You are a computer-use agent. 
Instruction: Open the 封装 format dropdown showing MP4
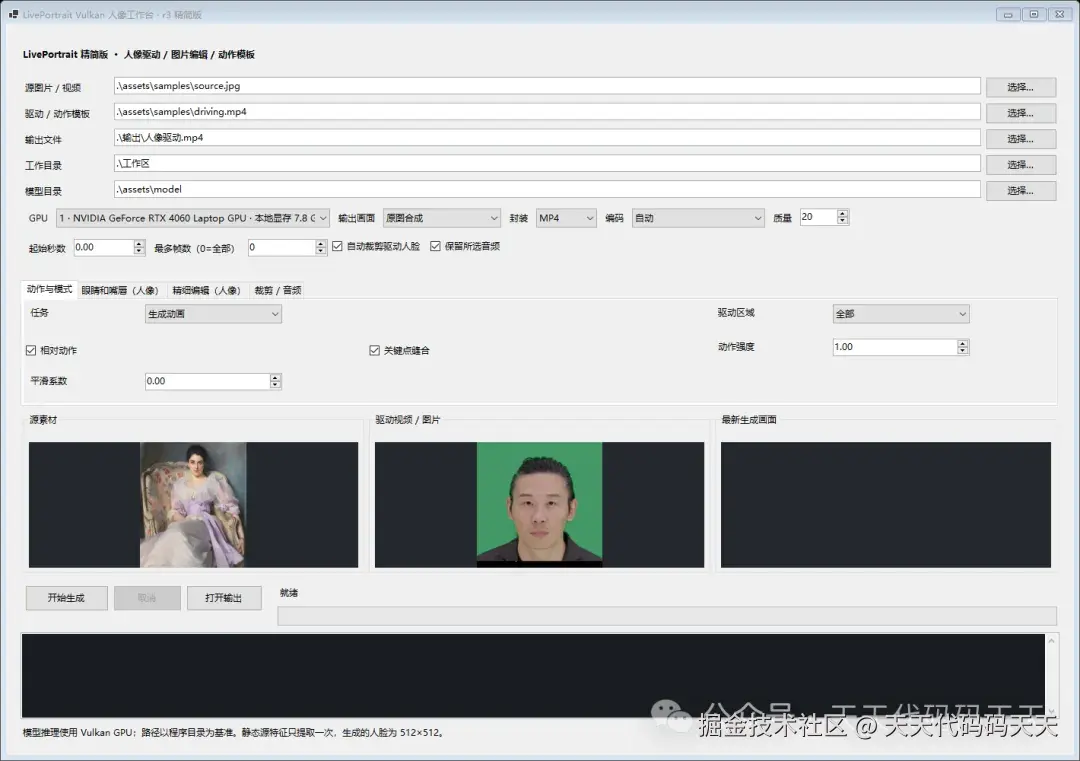coord(566,218)
